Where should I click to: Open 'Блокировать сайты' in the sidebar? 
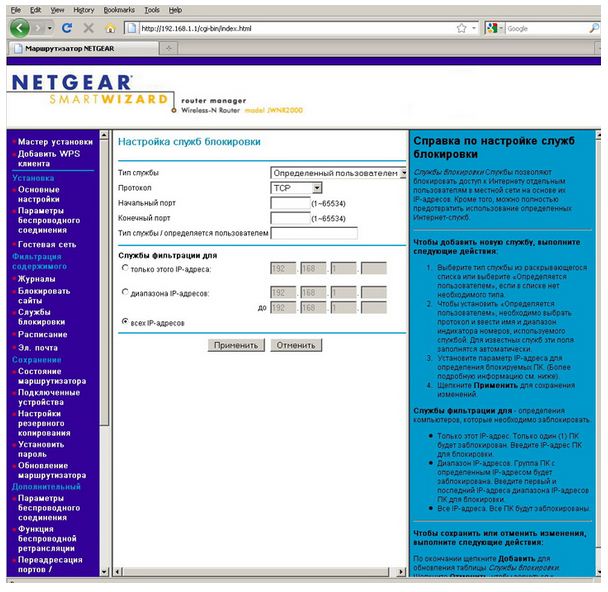[44, 296]
